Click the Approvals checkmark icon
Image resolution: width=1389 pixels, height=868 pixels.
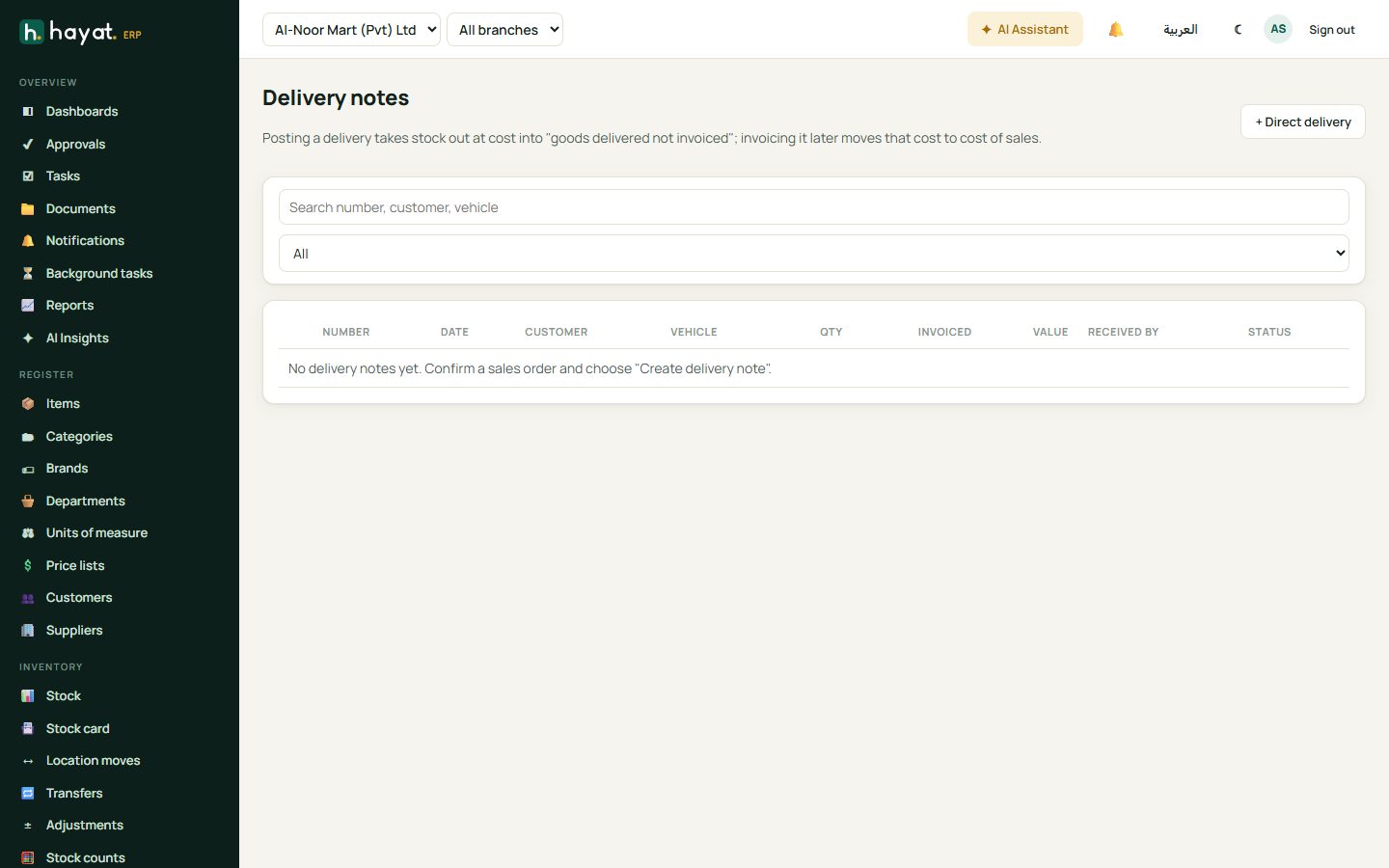28,145
